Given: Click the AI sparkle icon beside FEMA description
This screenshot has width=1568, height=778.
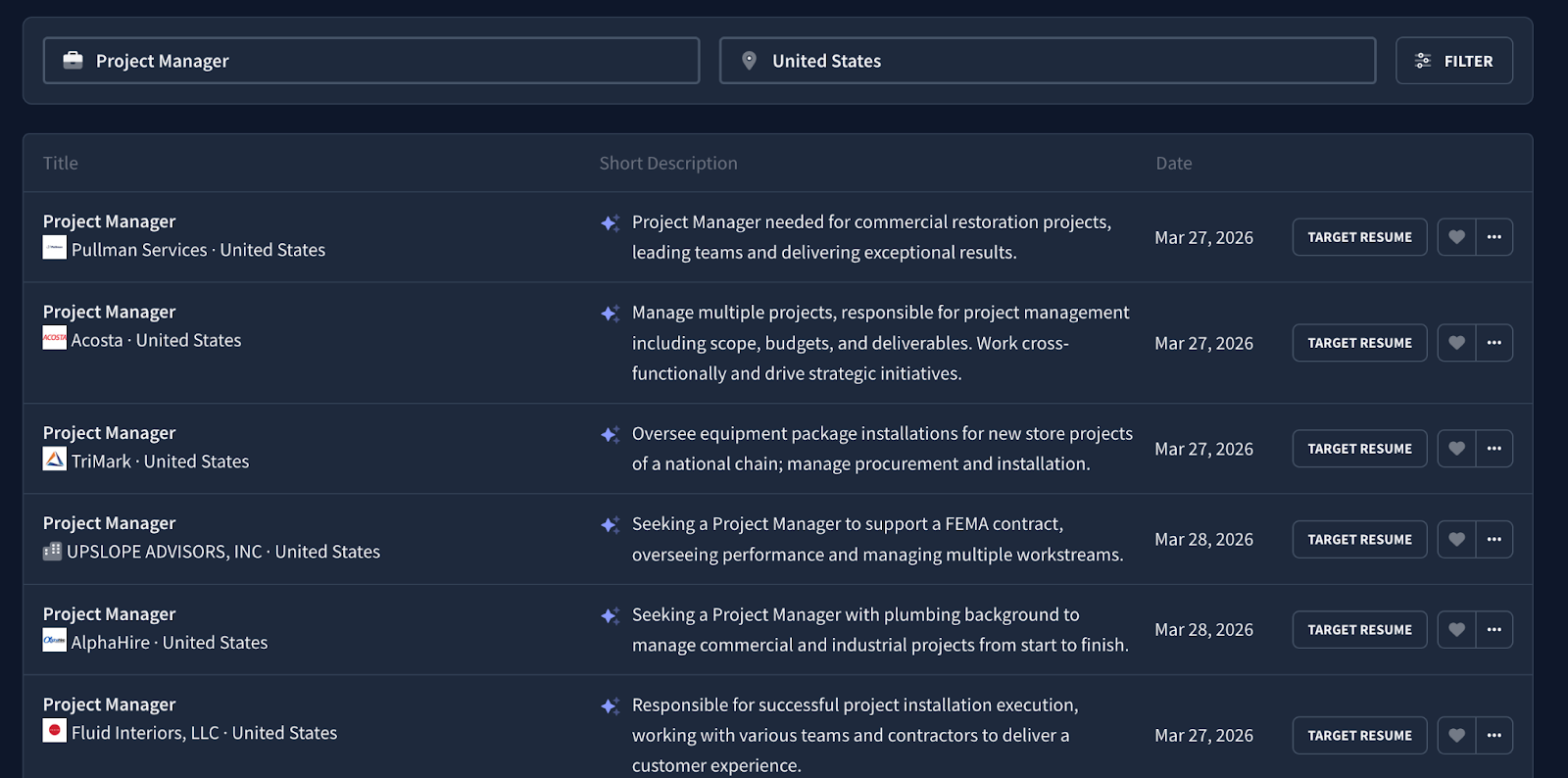Looking at the screenshot, I should tap(610, 525).
